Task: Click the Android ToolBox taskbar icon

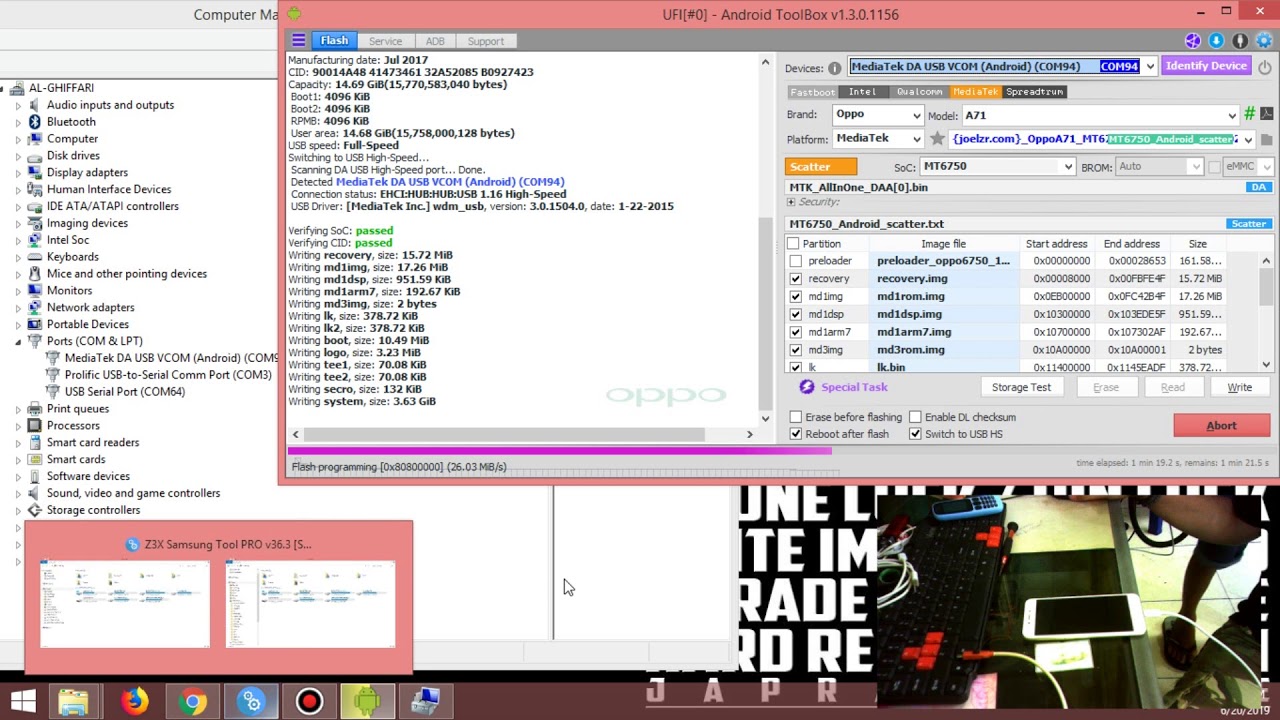Action: point(367,701)
